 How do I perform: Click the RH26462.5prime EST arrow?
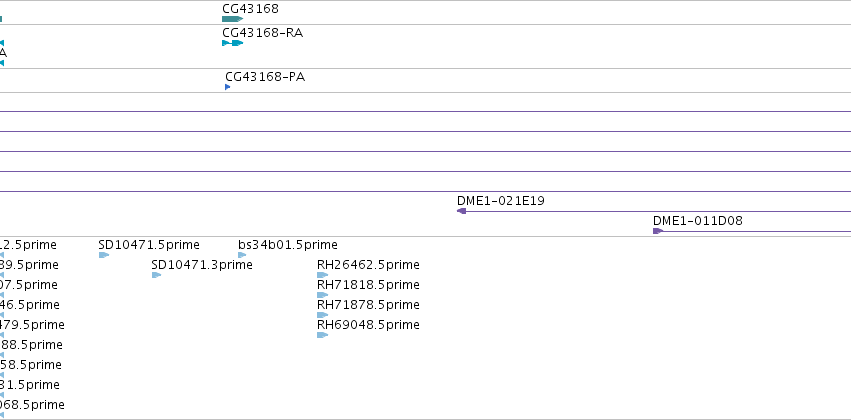point(322,275)
